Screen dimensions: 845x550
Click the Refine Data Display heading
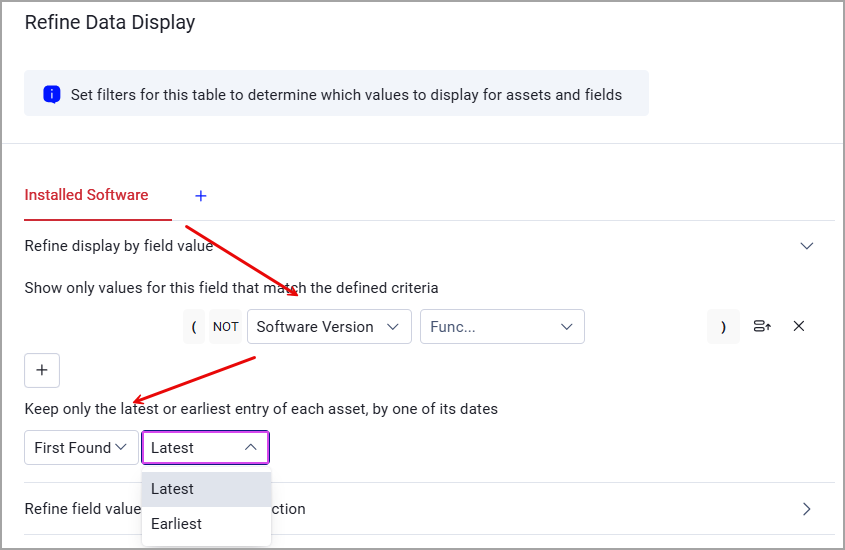110,23
